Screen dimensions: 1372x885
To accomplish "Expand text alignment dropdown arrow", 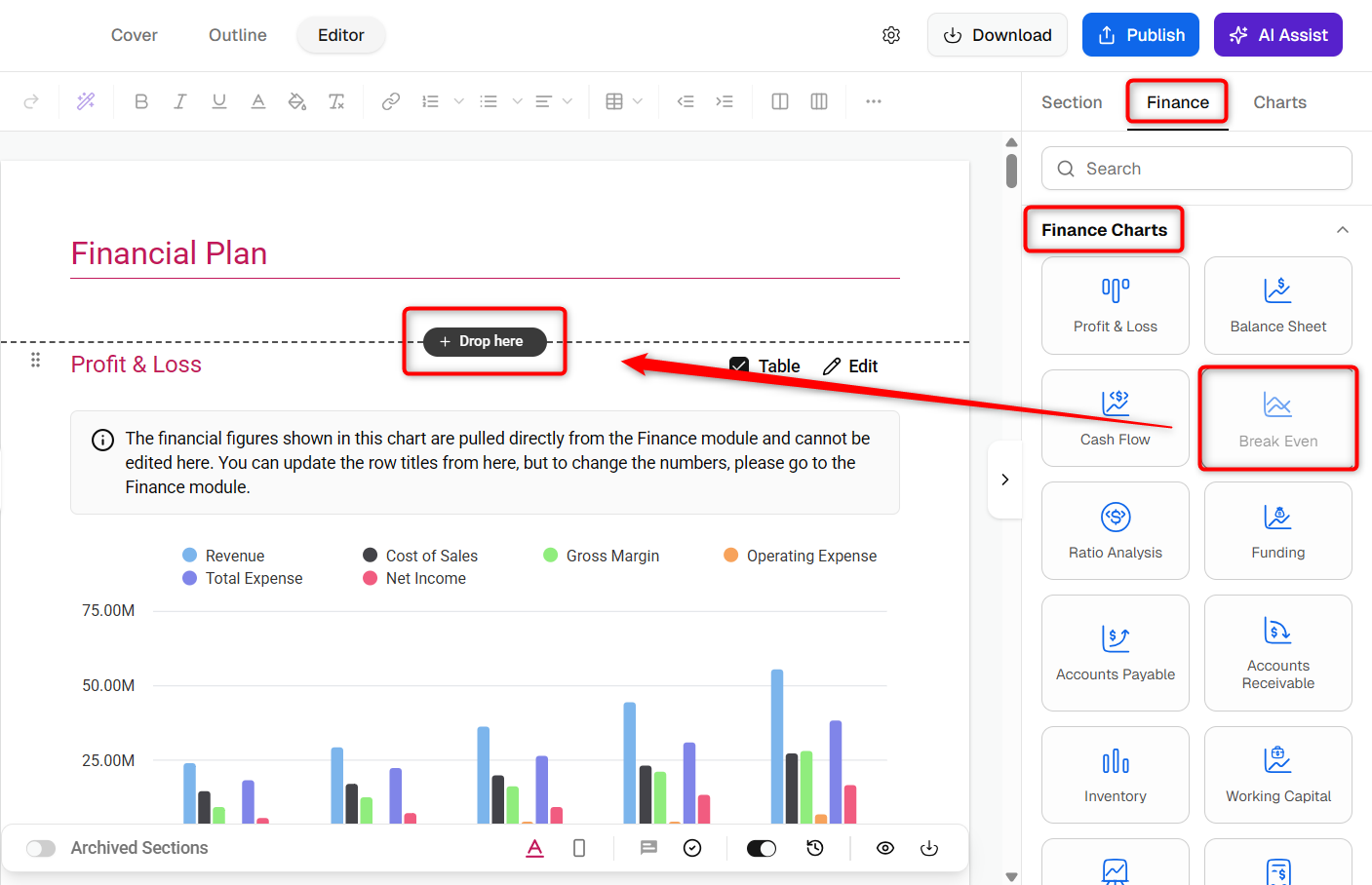I will click(x=568, y=101).
